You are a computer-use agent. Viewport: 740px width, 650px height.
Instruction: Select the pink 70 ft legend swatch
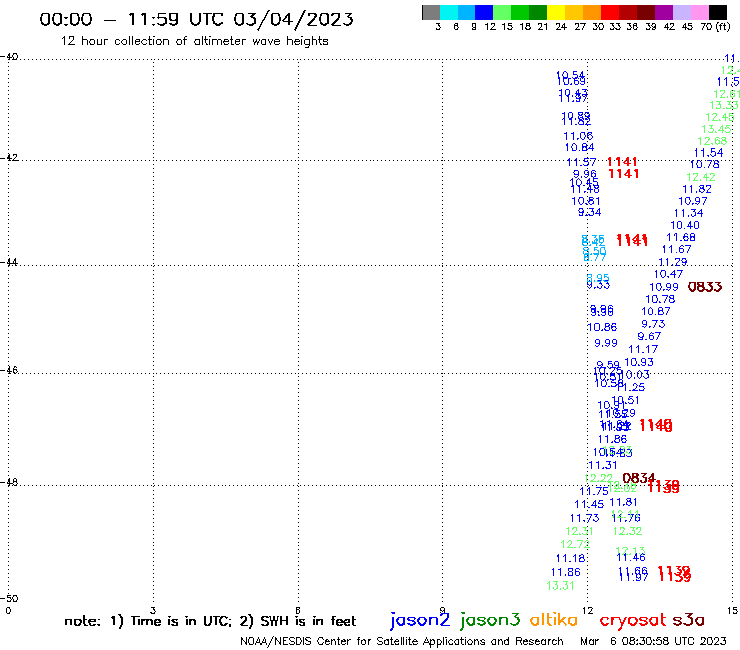coord(699,12)
